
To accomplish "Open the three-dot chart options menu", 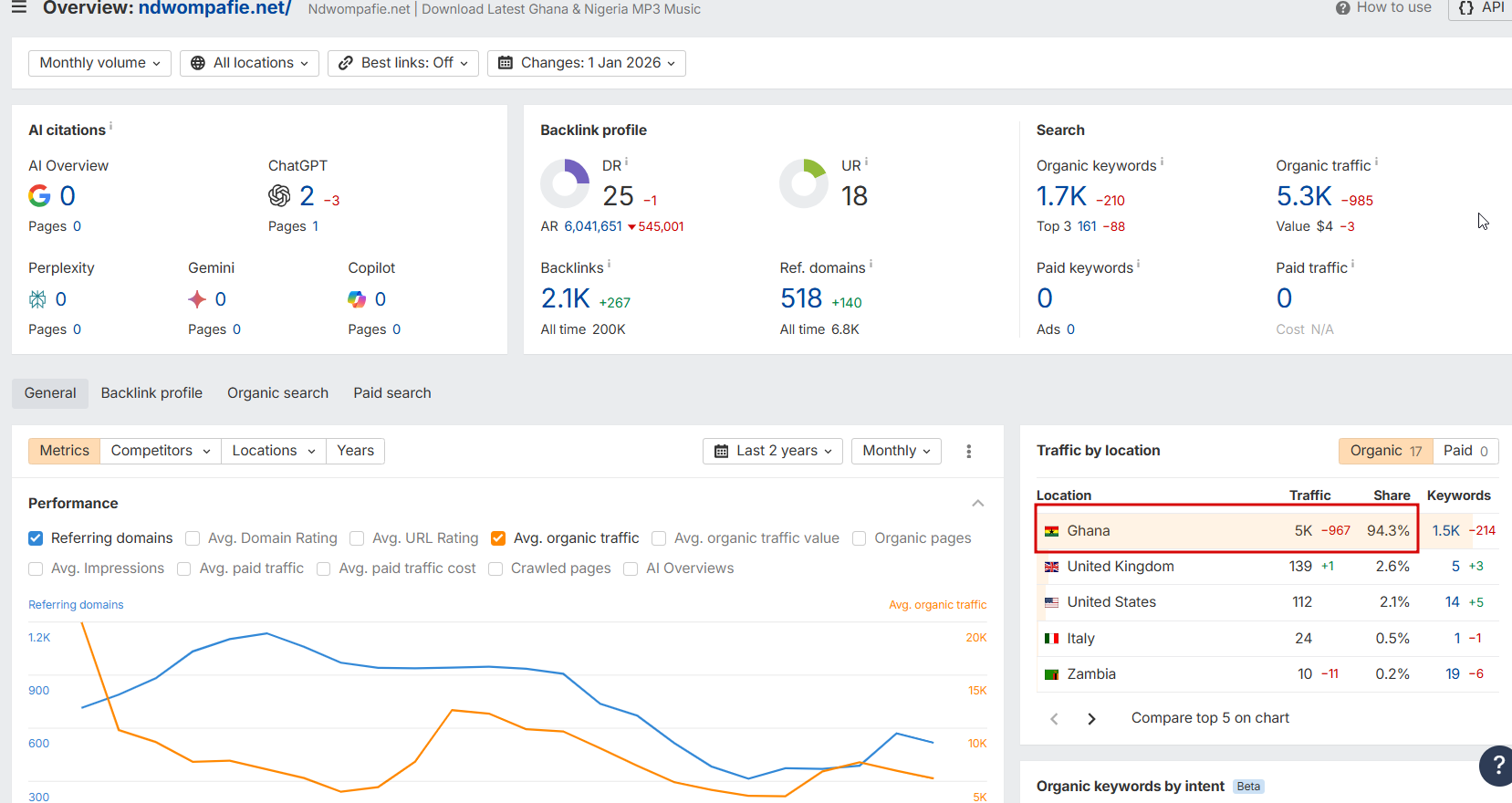I will (969, 451).
